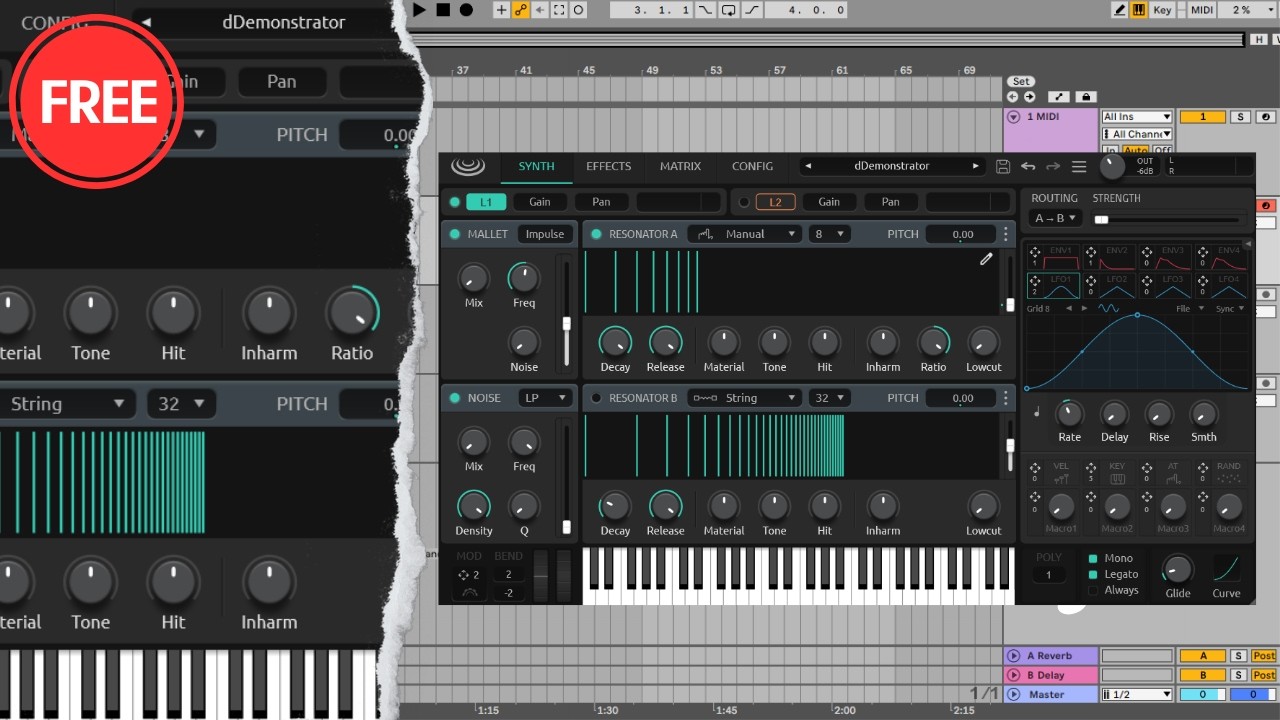Screen dimensions: 1280x720
Task: Toggle the orange automation arm icon
Action: [520, 10]
